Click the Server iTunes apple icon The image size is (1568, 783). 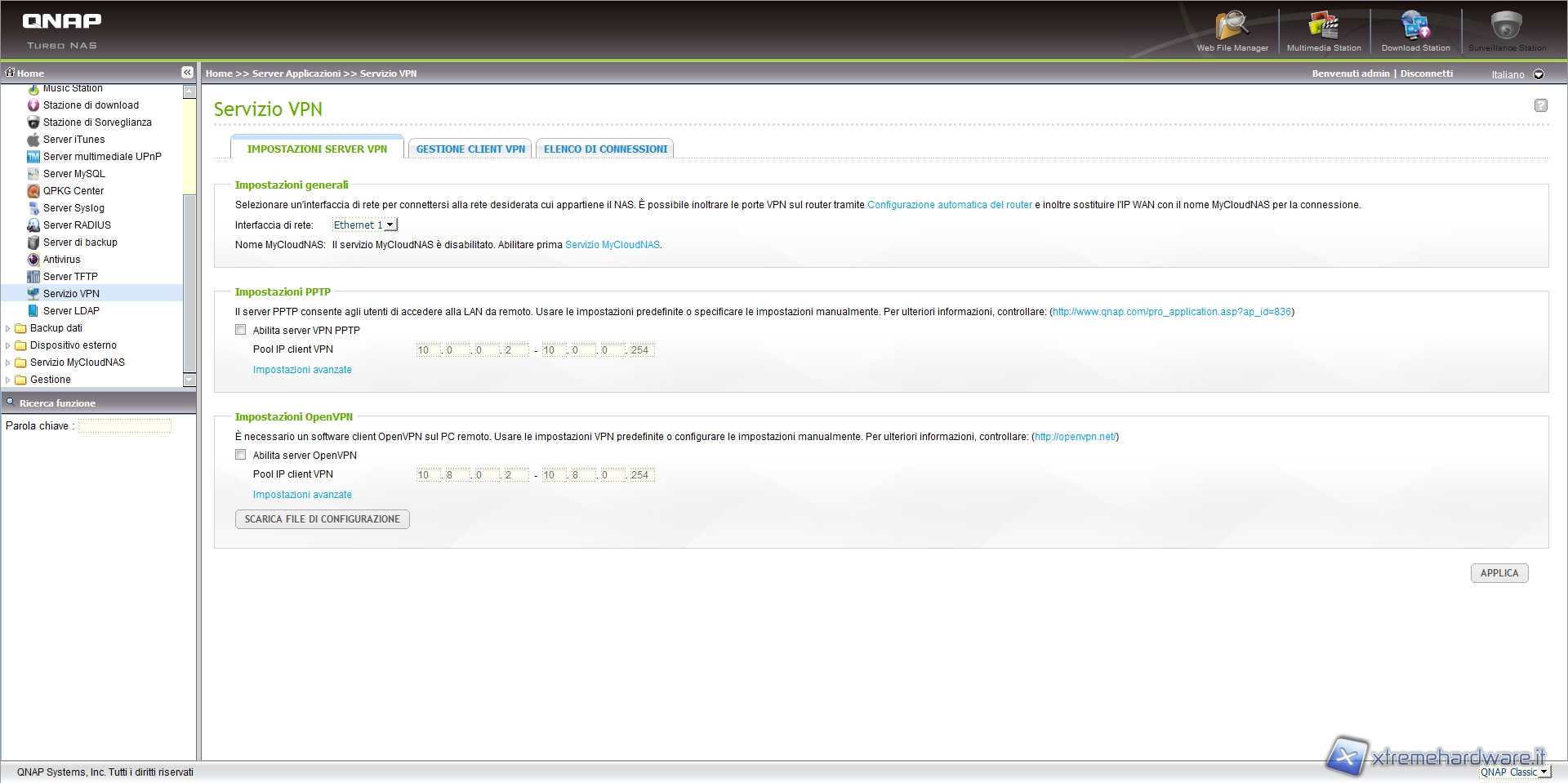33,140
